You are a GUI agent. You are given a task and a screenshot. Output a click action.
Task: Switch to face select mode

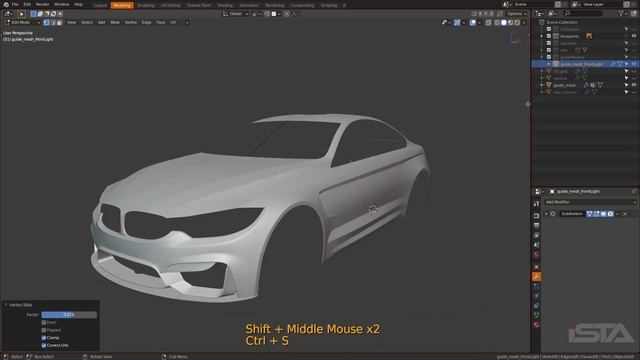tap(59, 22)
